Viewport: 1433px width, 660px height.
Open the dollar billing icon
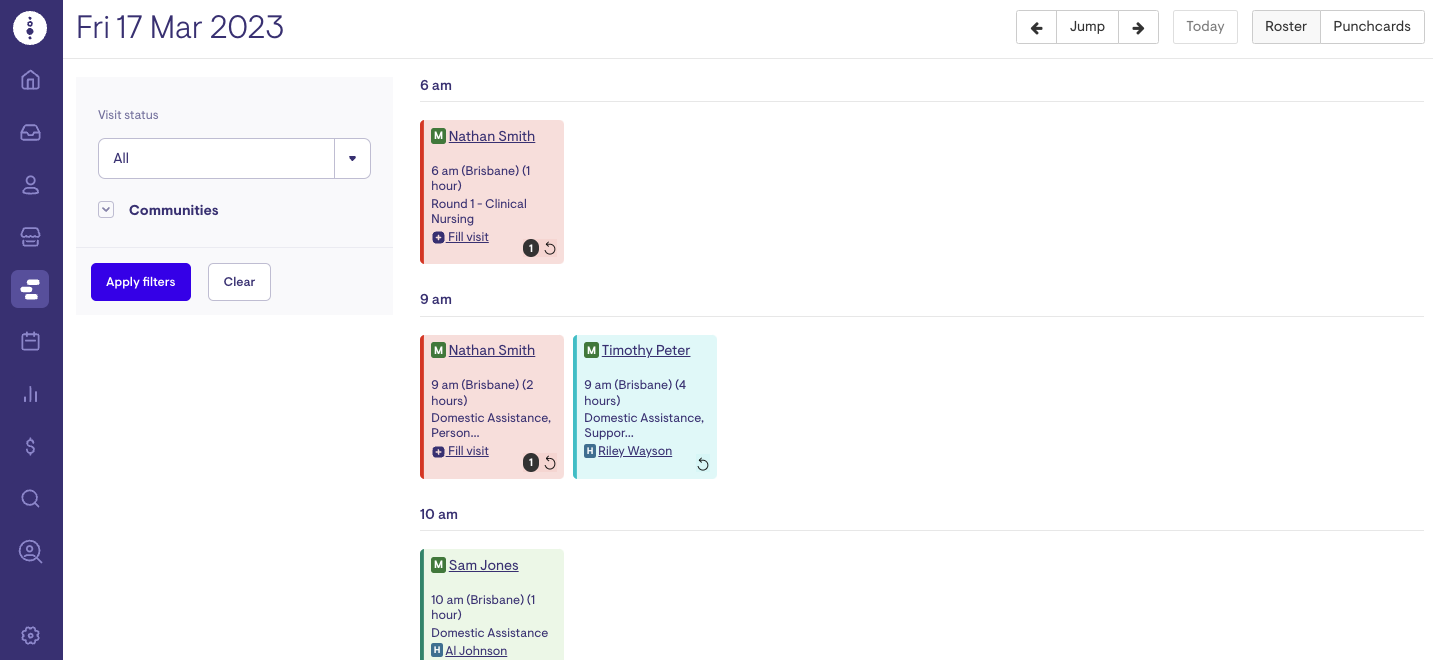(x=30, y=446)
